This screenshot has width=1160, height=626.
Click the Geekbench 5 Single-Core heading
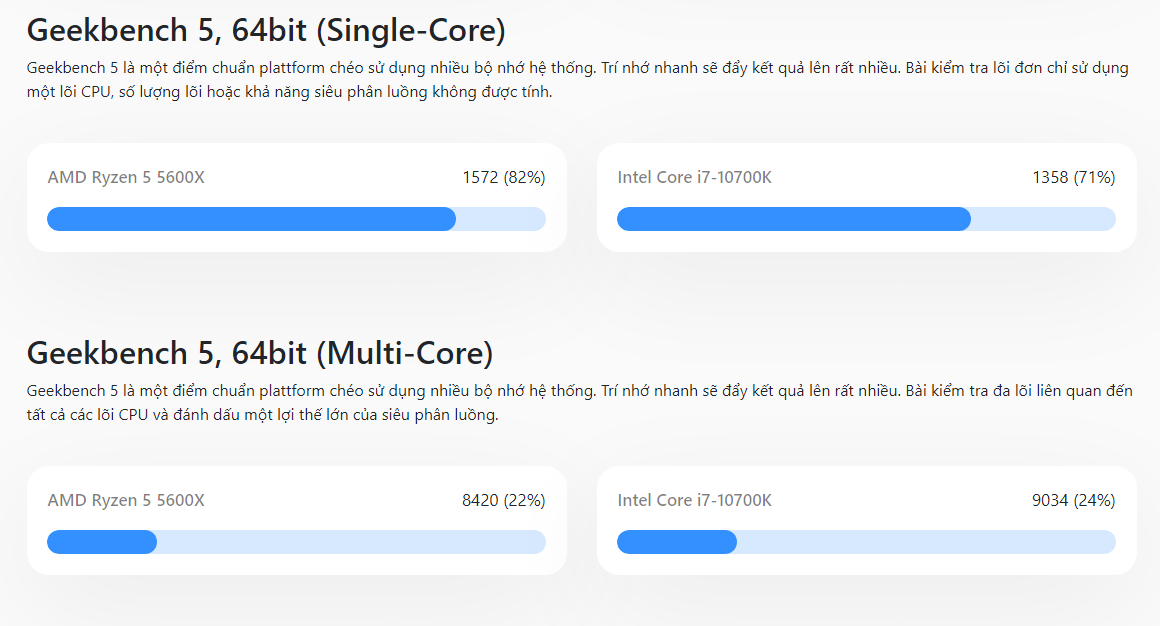coord(266,31)
